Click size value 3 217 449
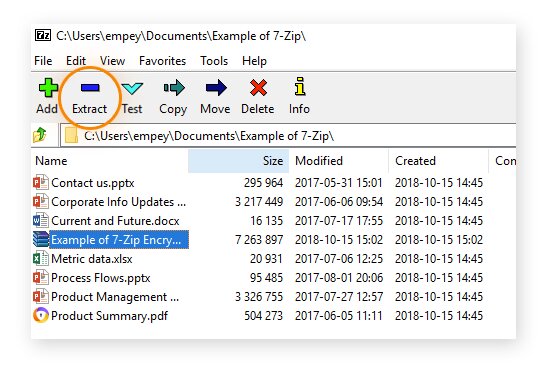 coord(259,202)
